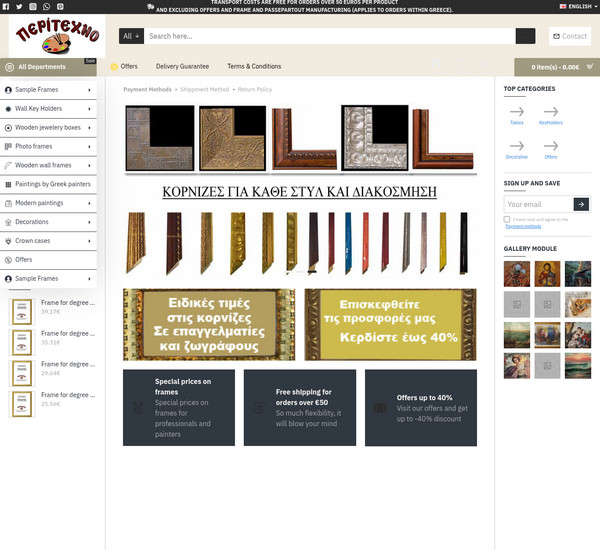Expand the Wooden wall frames submenu arrow

[x=90, y=165]
